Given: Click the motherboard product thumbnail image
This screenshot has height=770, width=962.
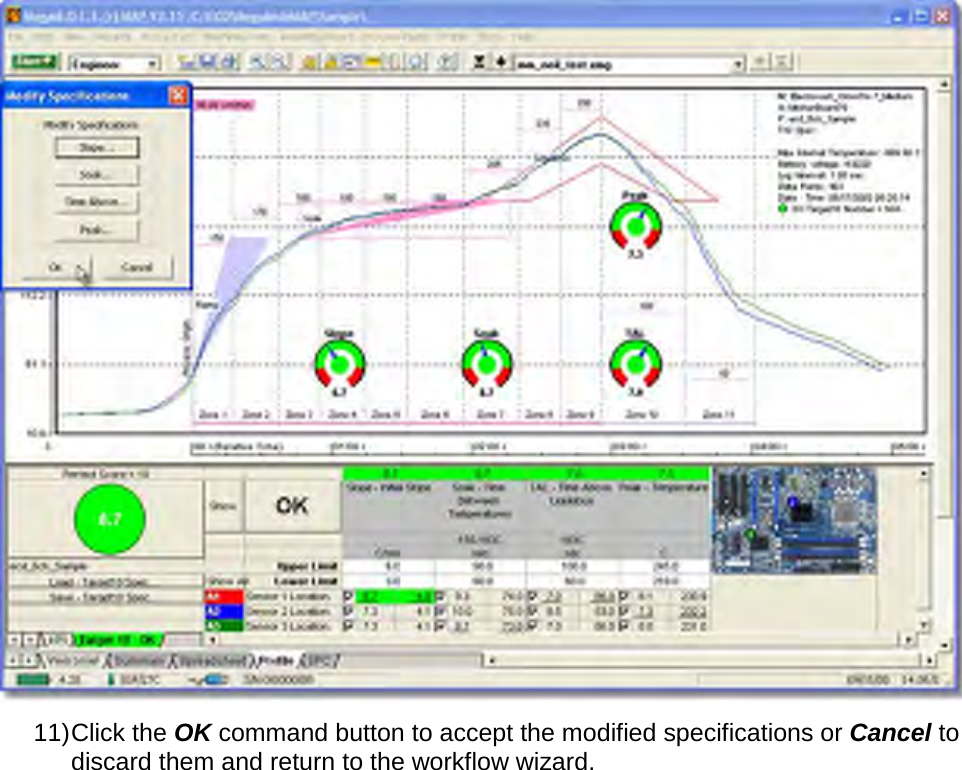Looking at the screenshot, I should click(794, 521).
